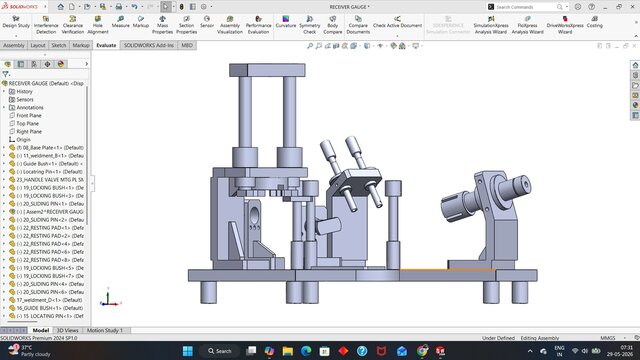Switch to 3D Views bottom tab
The height and width of the screenshot is (360, 640).
point(67,330)
